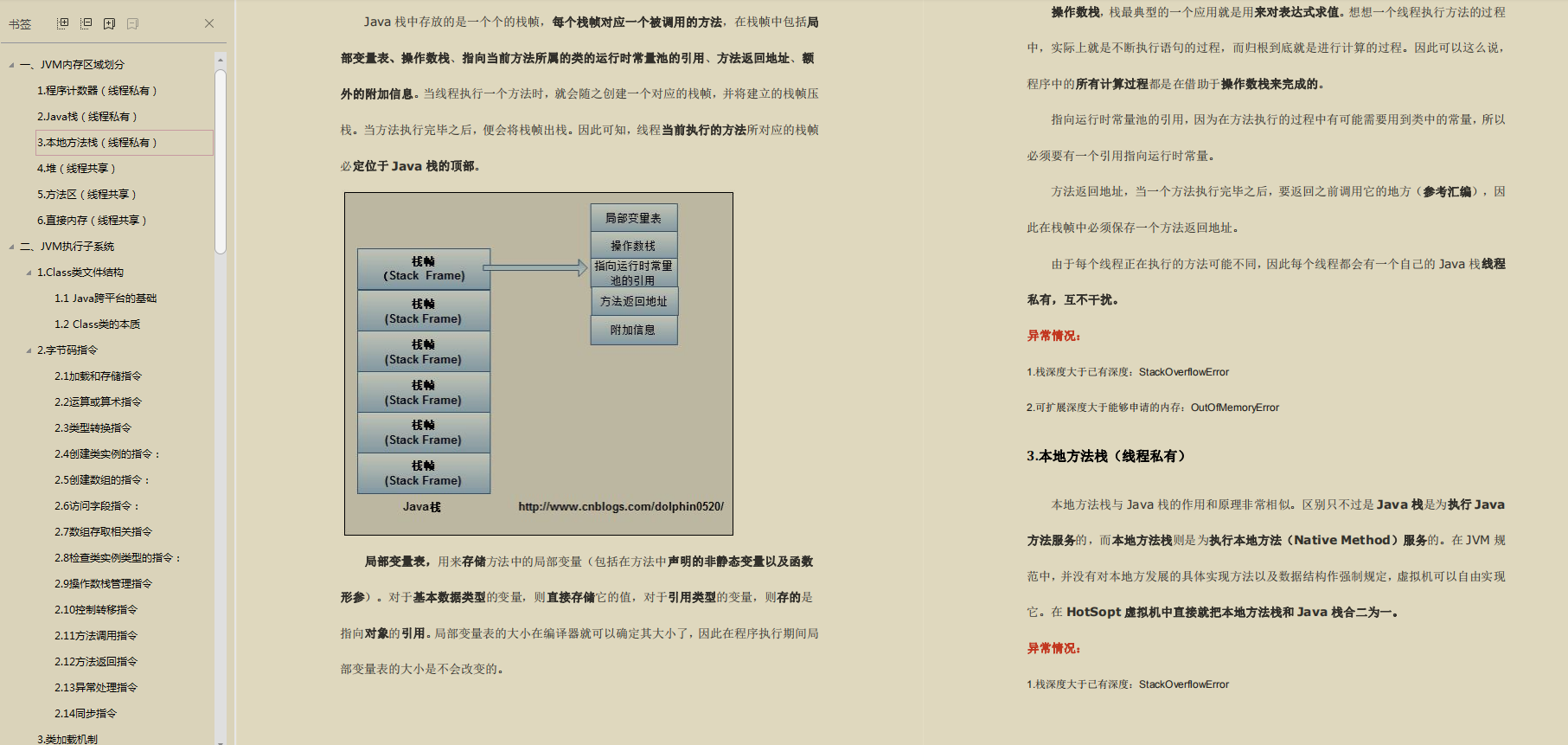Collapse the 2.字节码指令 node arrow
This screenshot has width=1568, height=745.
29,350
